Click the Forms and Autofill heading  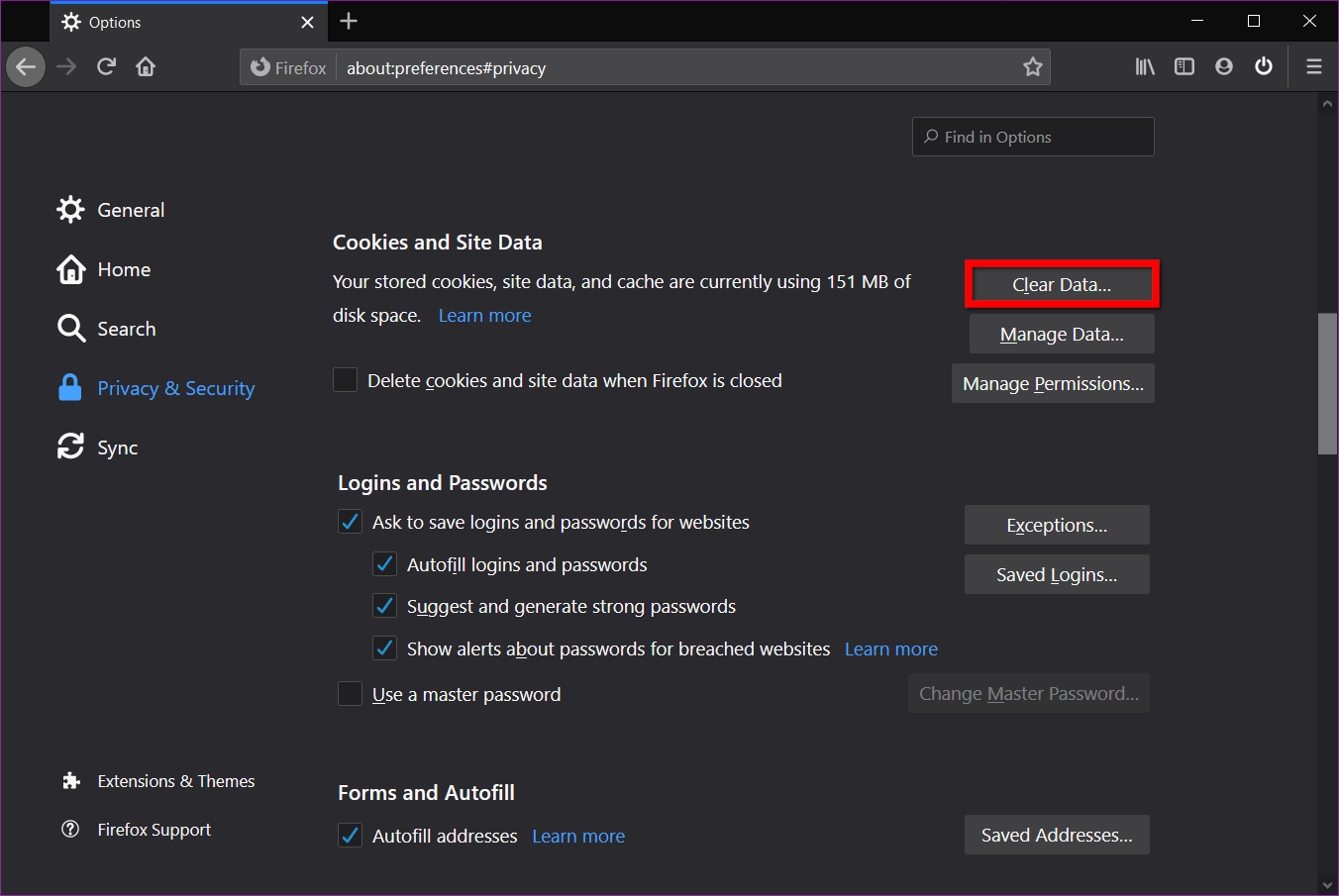(427, 793)
